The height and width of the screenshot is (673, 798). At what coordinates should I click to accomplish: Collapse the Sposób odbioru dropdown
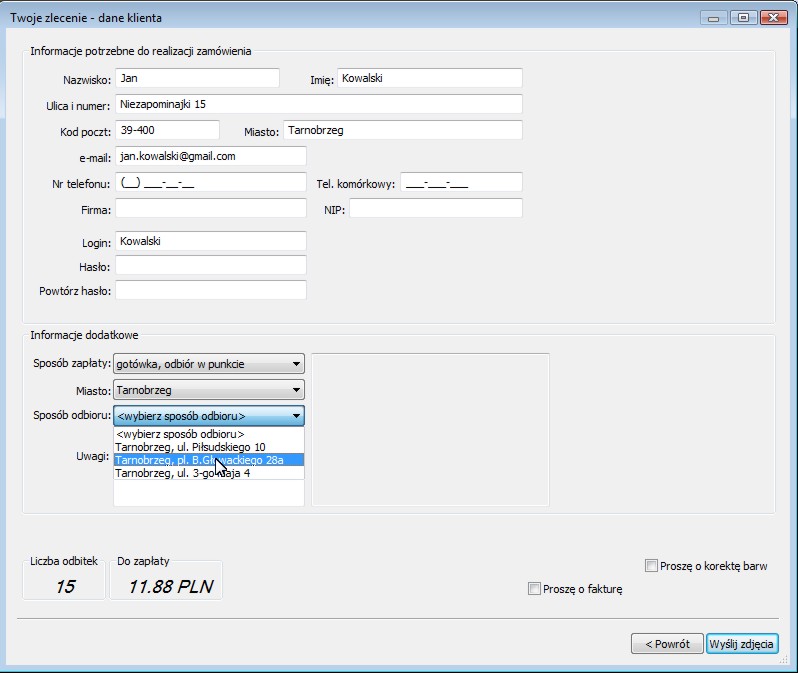coord(209,416)
